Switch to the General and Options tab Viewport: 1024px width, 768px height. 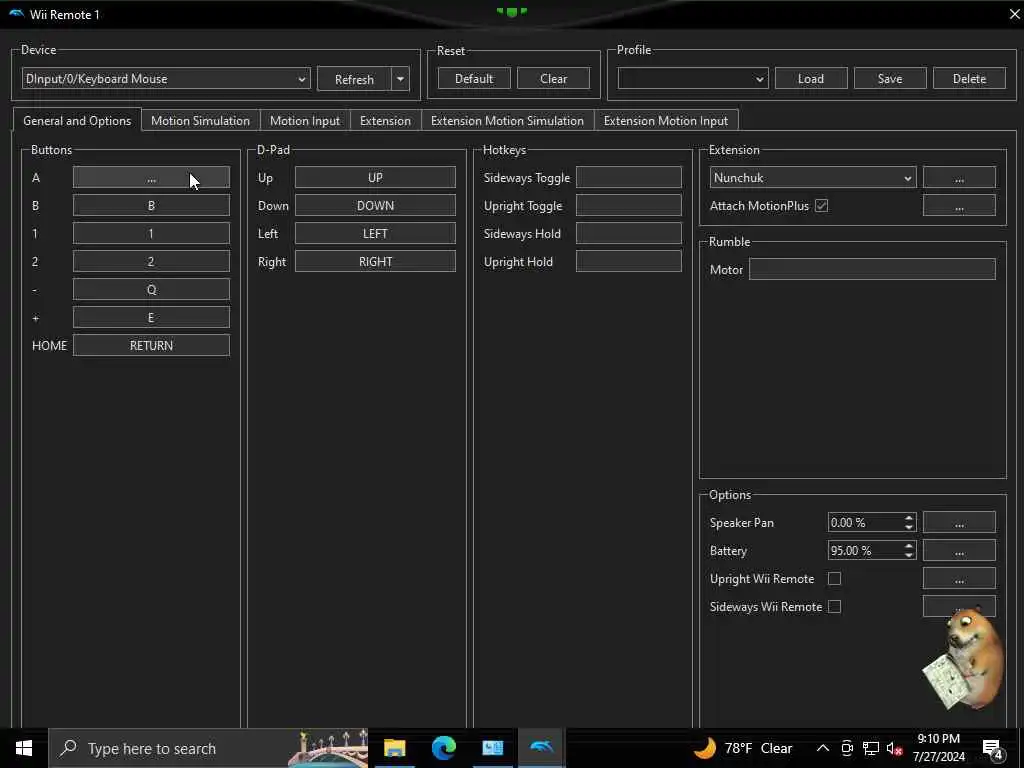tap(77, 121)
